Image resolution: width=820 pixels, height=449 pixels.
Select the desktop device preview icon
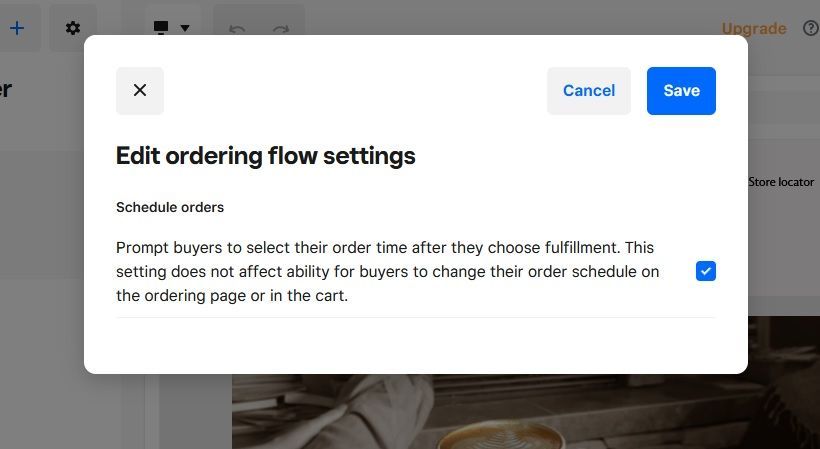click(161, 28)
